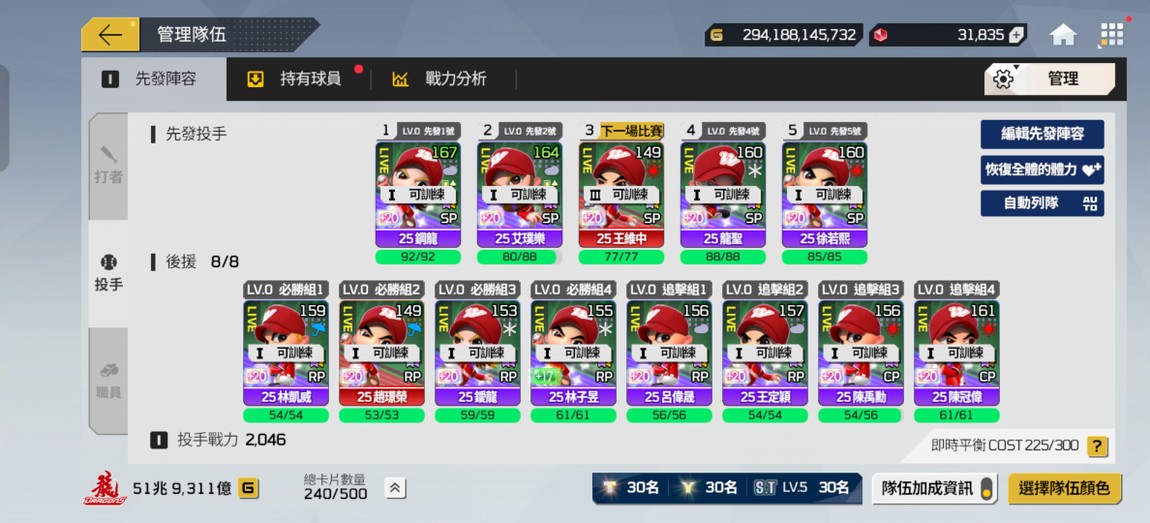Select starting pitcher card 25鋼龍

click(418, 194)
